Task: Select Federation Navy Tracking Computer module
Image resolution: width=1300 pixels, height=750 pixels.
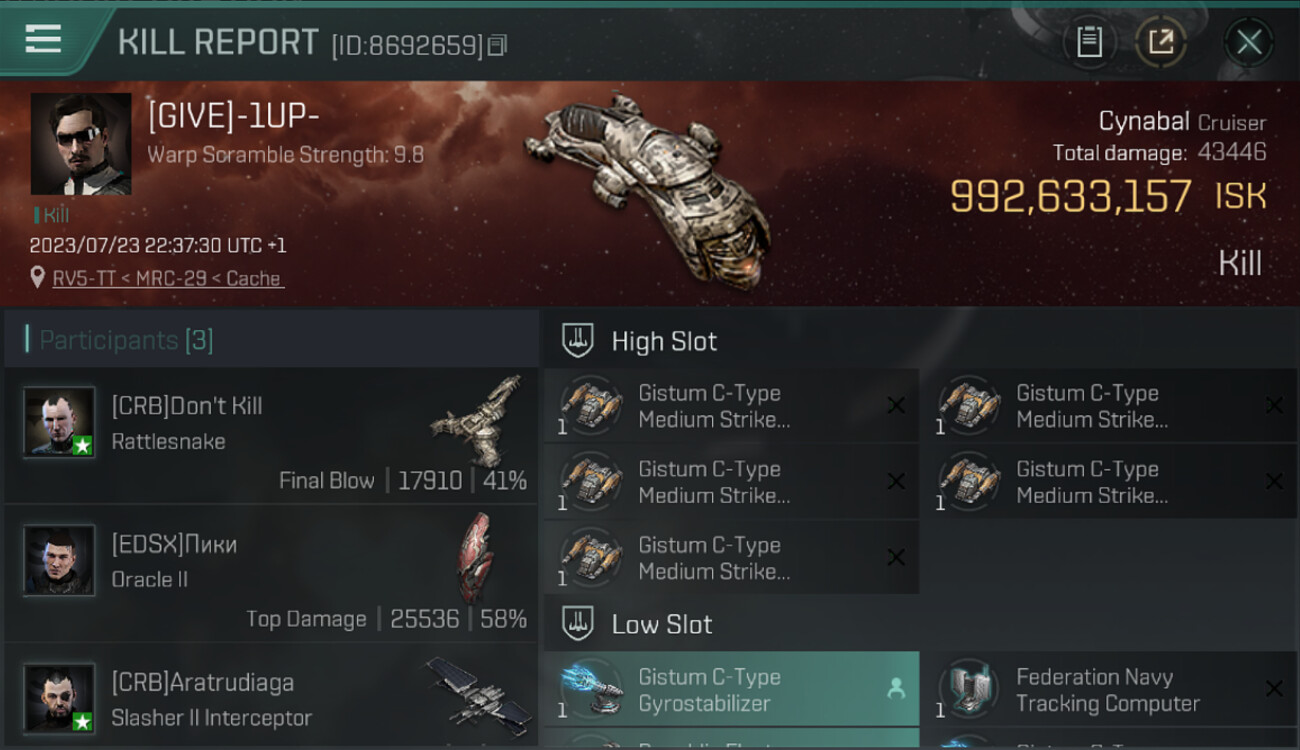Action: pos(1110,689)
